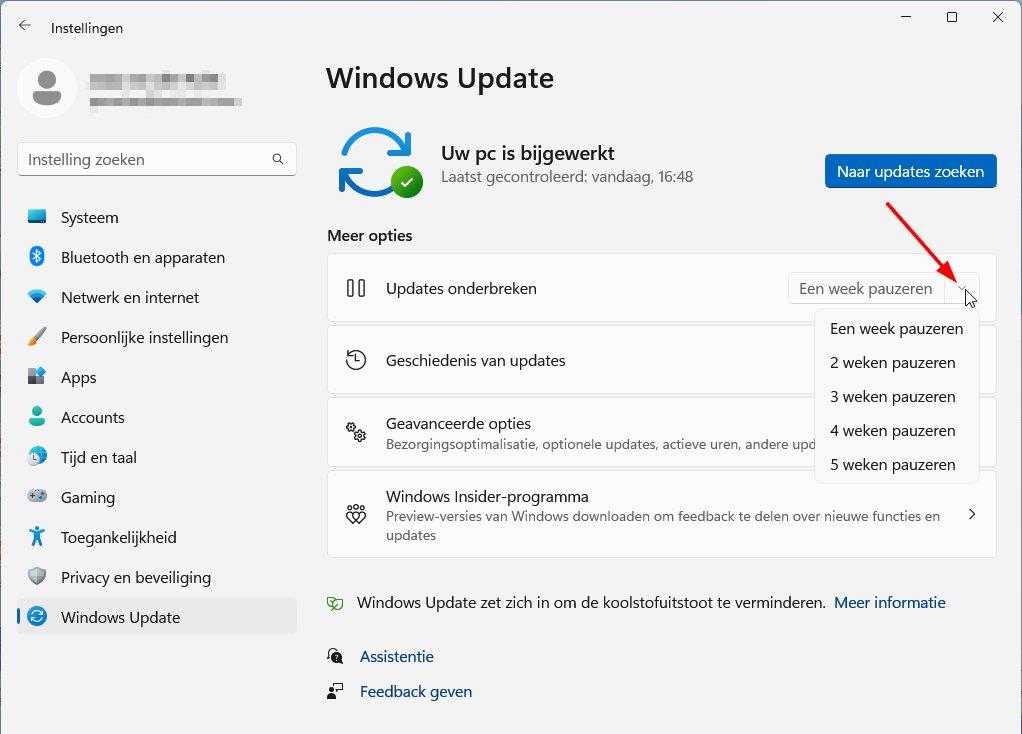The width and height of the screenshot is (1022, 734).
Task: Select the Toegankelijkheid person icon
Action: click(37, 537)
